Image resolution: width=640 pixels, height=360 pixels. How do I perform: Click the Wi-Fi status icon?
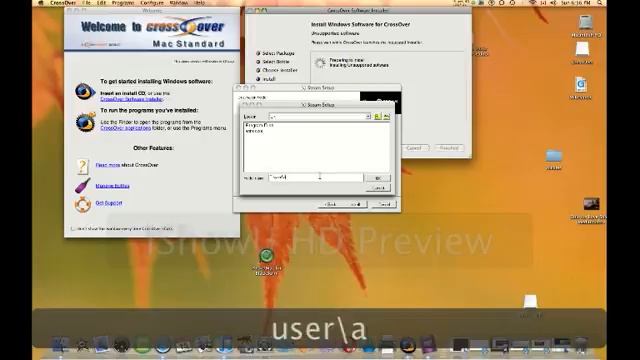(532, 2)
